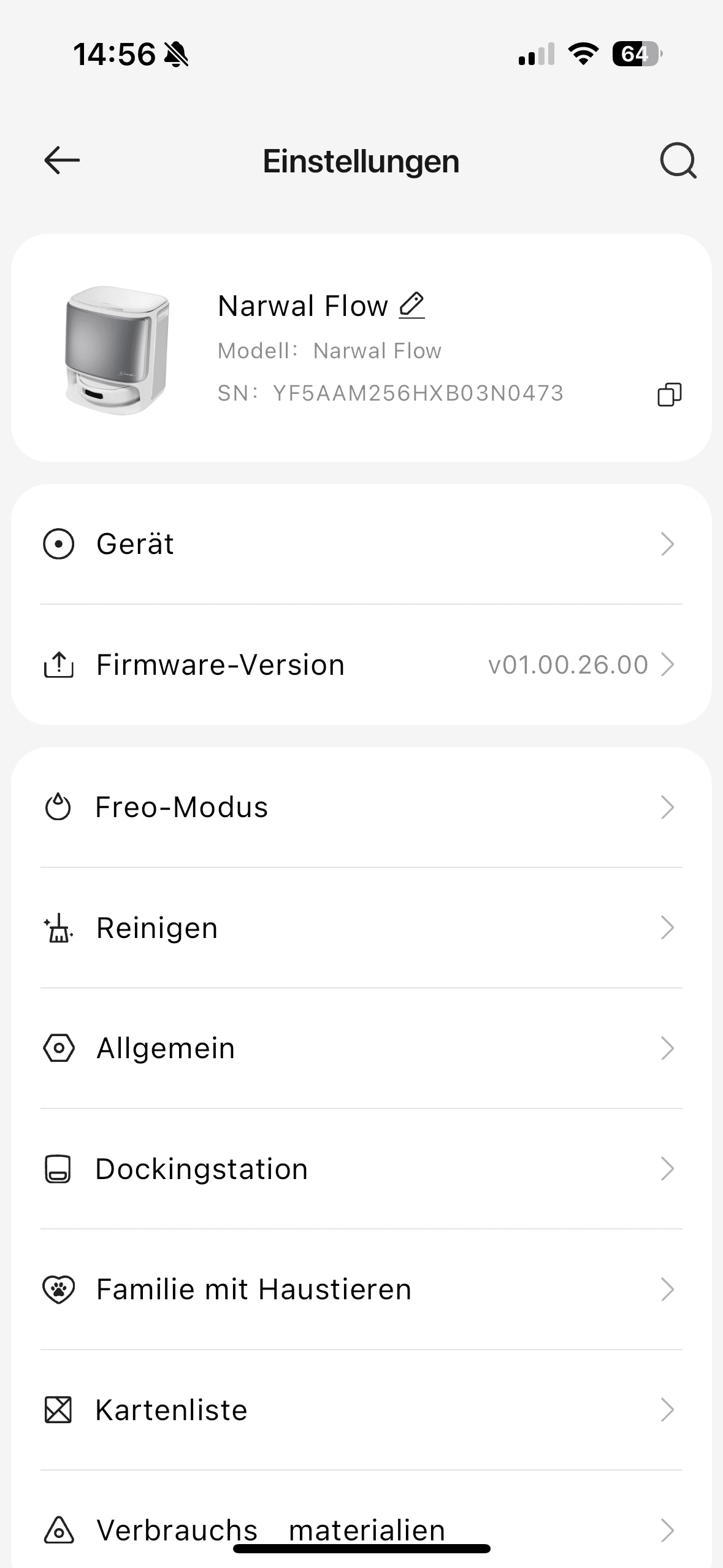The image size is (723, 1568).
Task: Tap the paw heart pet icon
Action: pos(58,1289)
